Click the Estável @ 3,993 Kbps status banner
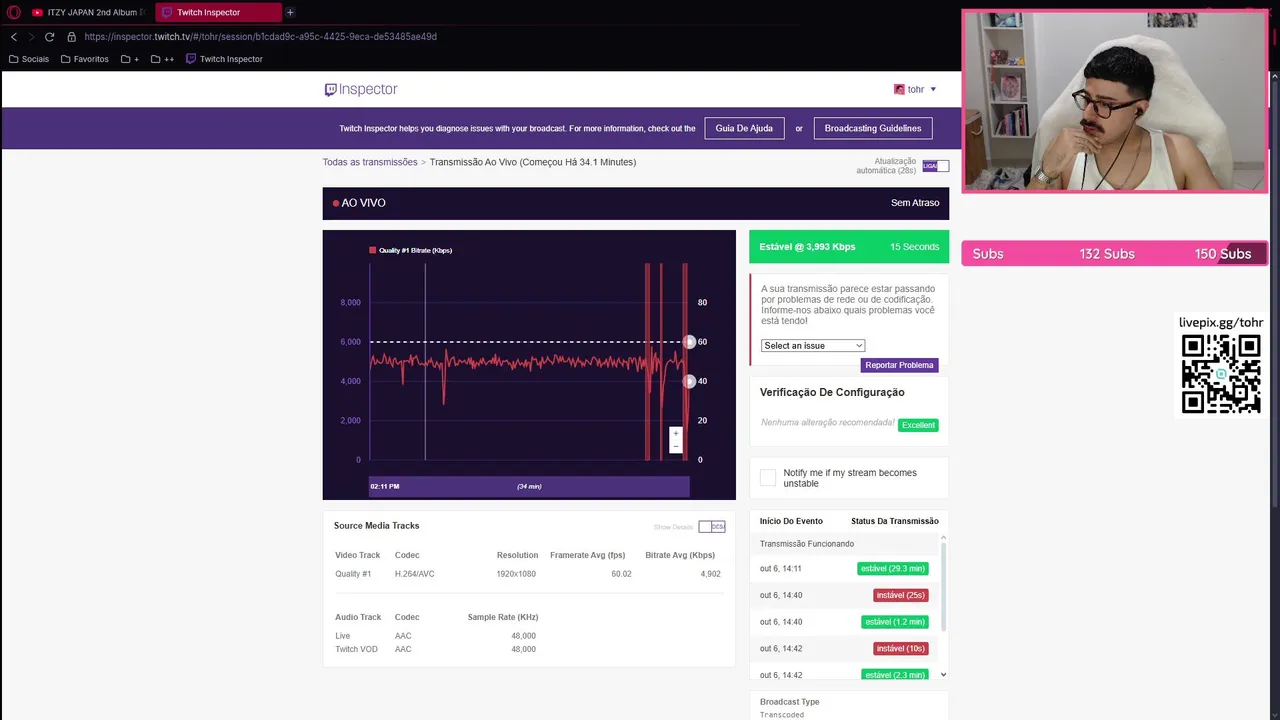The width and height of the screenshot is (1280, 720). [x=849, y=246]
